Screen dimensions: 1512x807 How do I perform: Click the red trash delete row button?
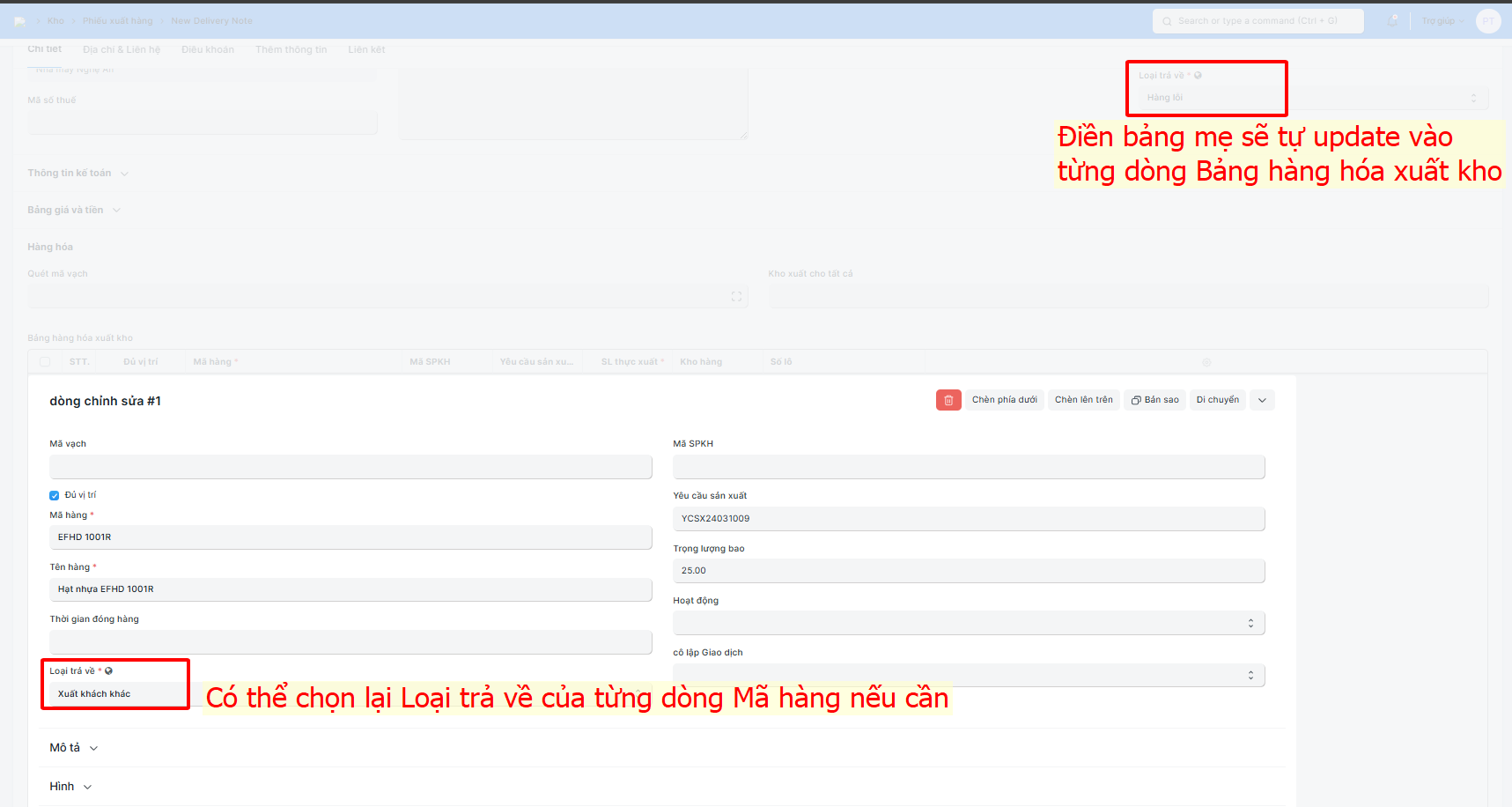click(948, 400)
